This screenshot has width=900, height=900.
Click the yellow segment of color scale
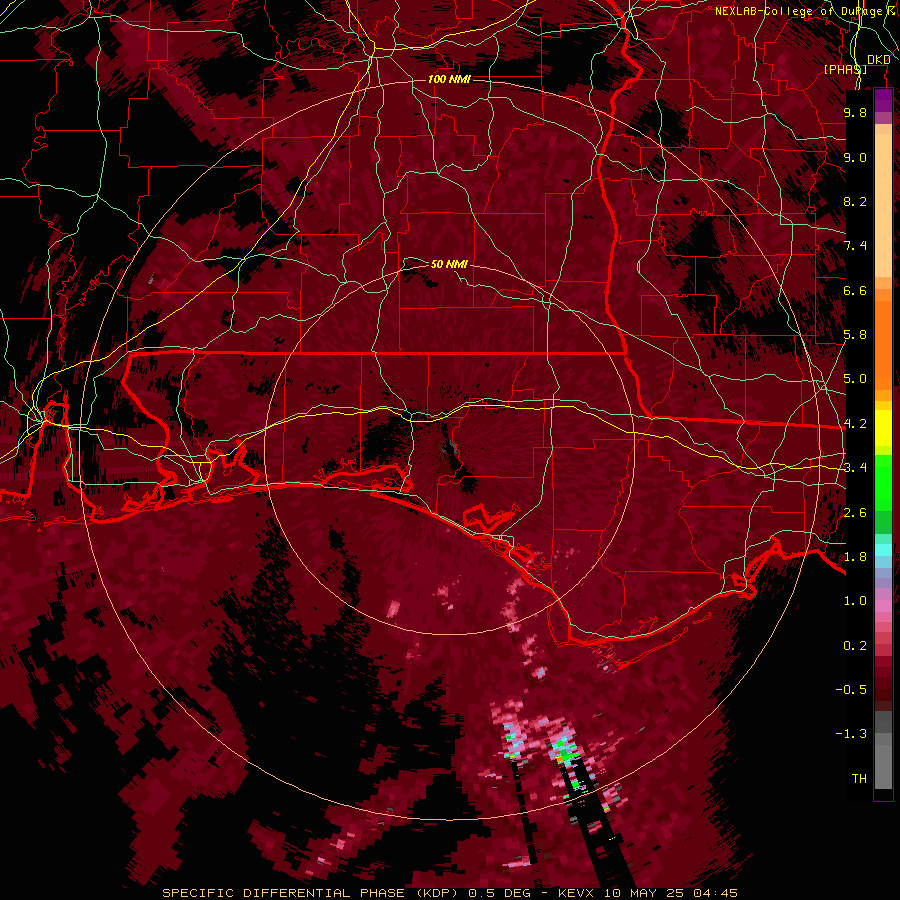coord(883,428)
